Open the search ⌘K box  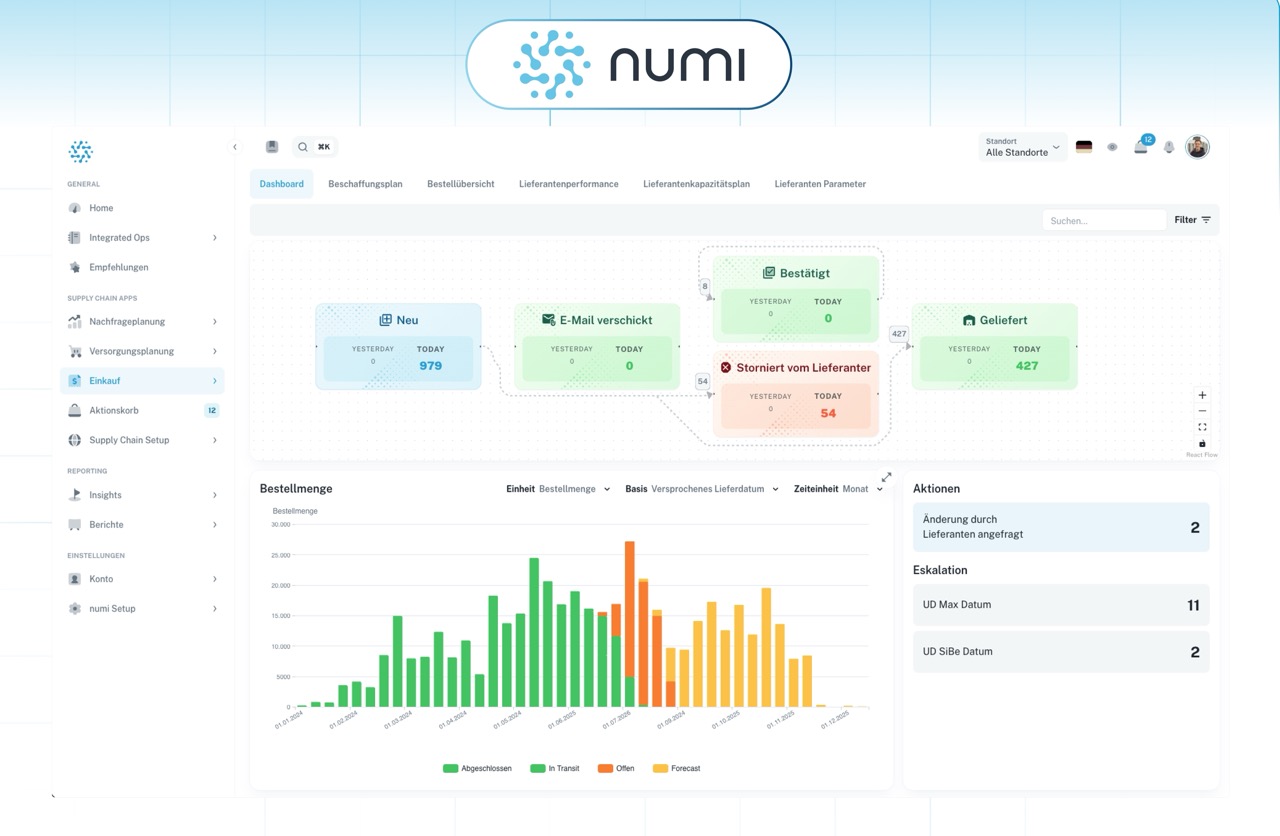tap(315, 147)
